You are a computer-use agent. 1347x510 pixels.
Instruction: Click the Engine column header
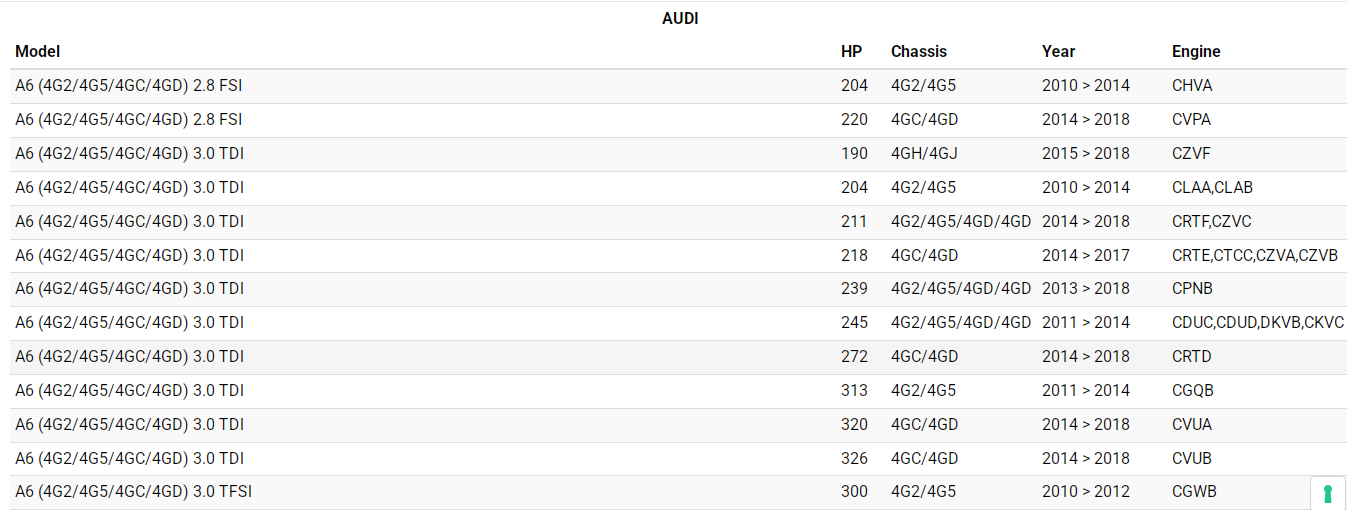tap(1196, 52)
